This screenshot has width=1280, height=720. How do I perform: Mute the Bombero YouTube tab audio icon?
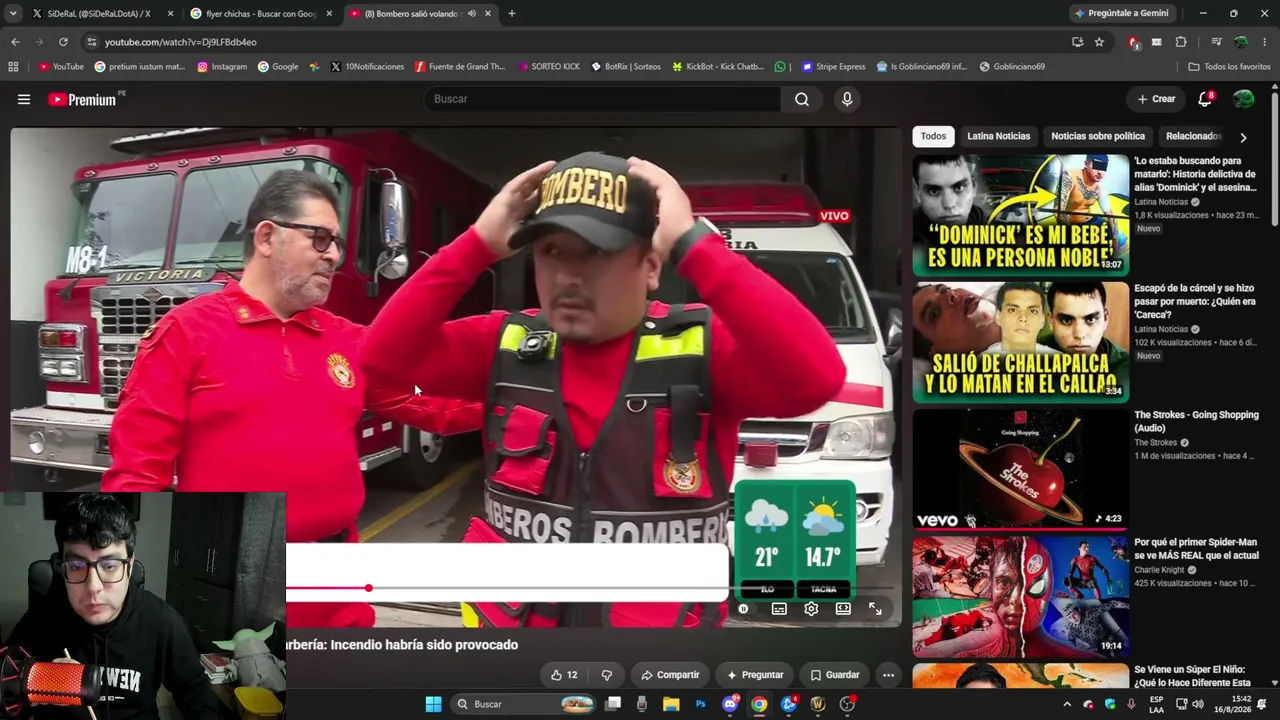472,14
